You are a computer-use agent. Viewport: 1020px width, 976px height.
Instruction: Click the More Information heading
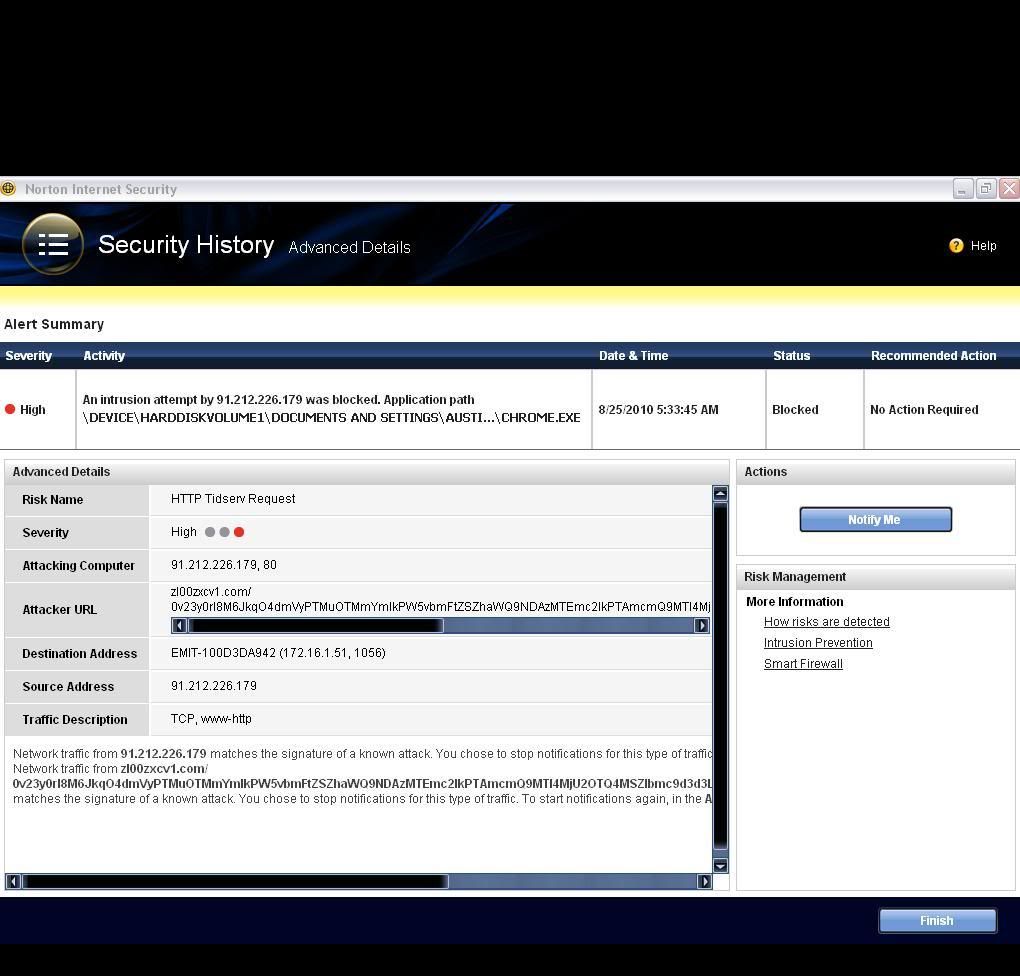tap(794, 602)
